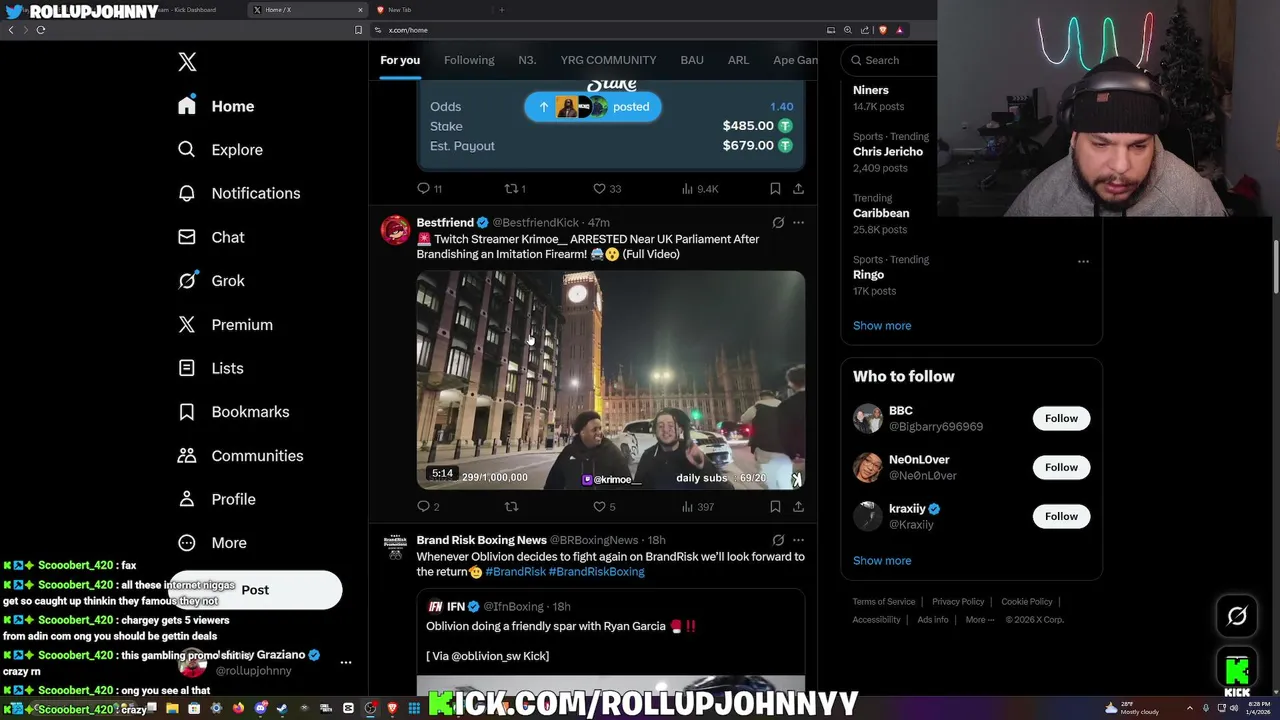Open Notifications in the sidebar

pyautogui.click(x=239, y=193)
